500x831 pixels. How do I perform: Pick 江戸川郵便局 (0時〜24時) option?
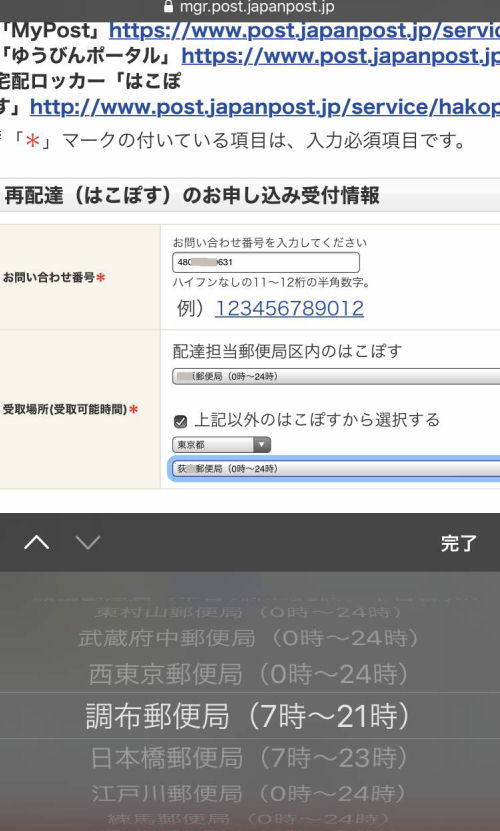point(250,793)
